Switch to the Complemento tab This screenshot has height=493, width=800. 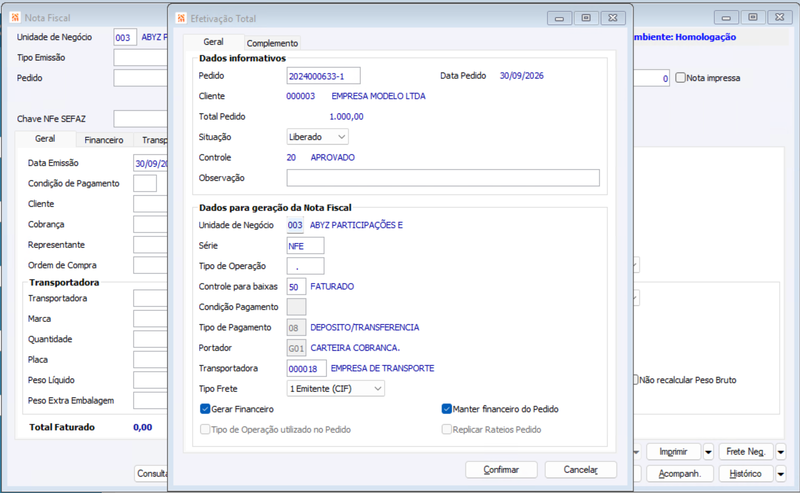(272, 43)
